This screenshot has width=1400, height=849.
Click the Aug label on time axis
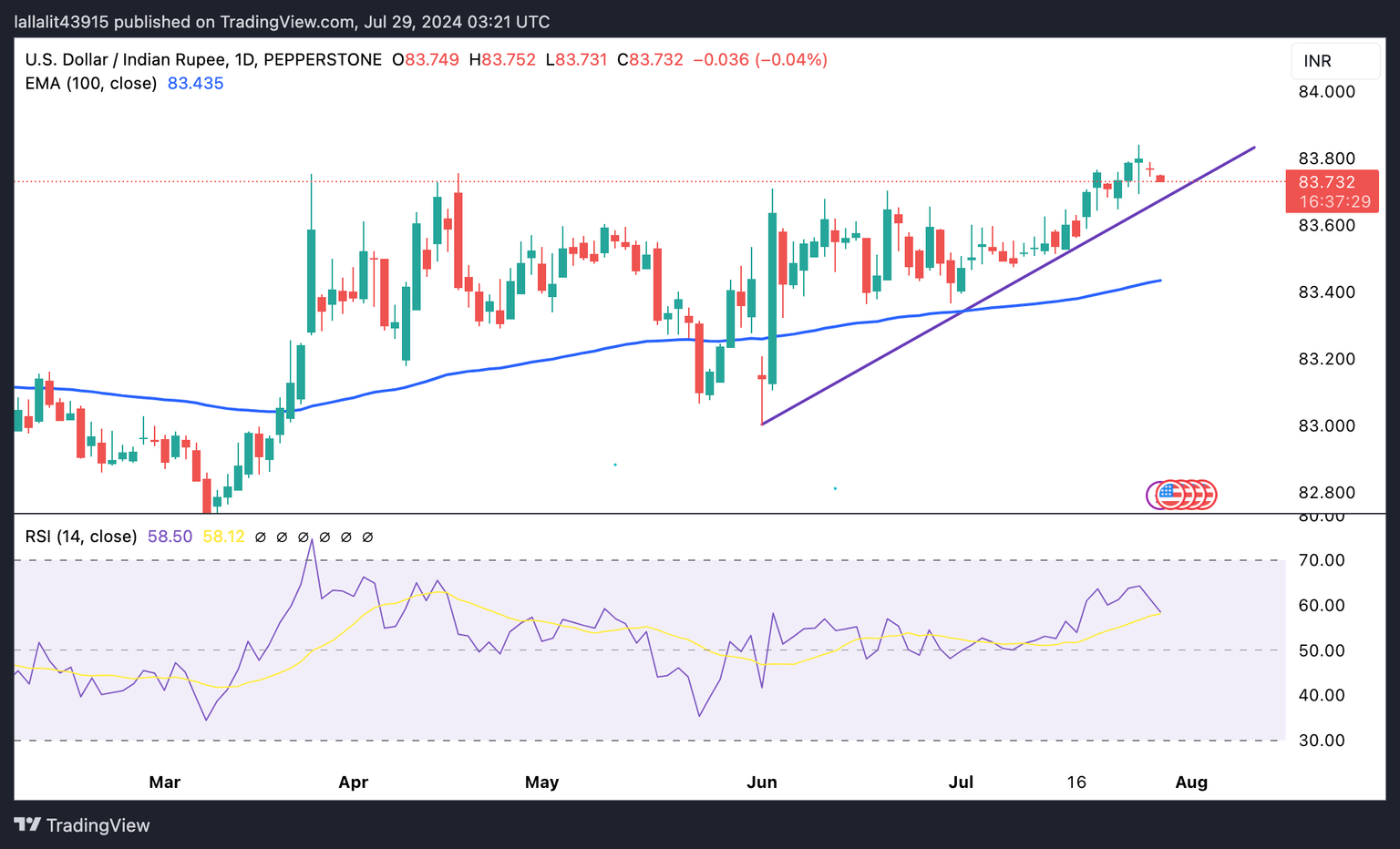[x=1191, y=783]
